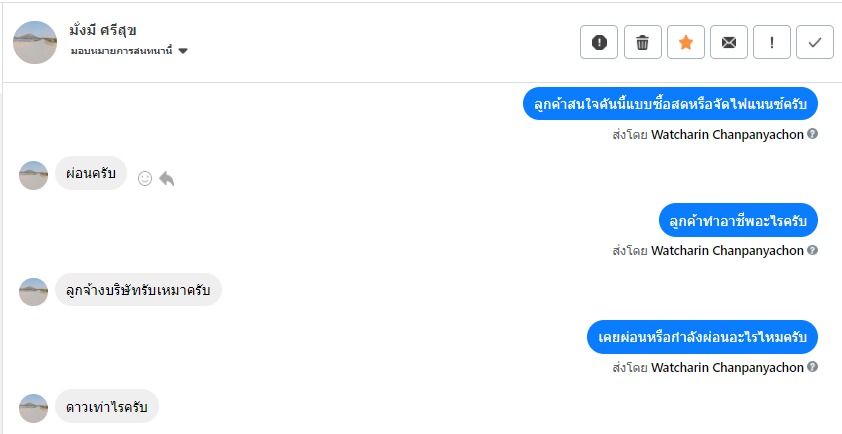Click info icon beside third sender name
Image resolution: width=842 pixels, height=434 pixels.
tap(813, 367)
